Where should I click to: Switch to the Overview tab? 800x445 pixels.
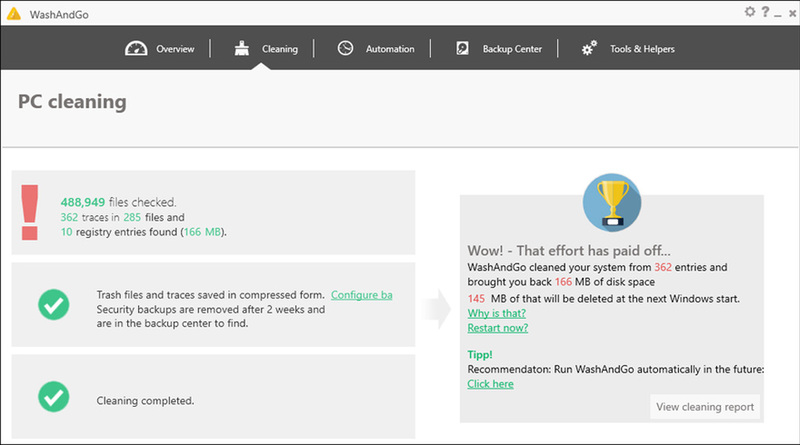coord(175,49)
